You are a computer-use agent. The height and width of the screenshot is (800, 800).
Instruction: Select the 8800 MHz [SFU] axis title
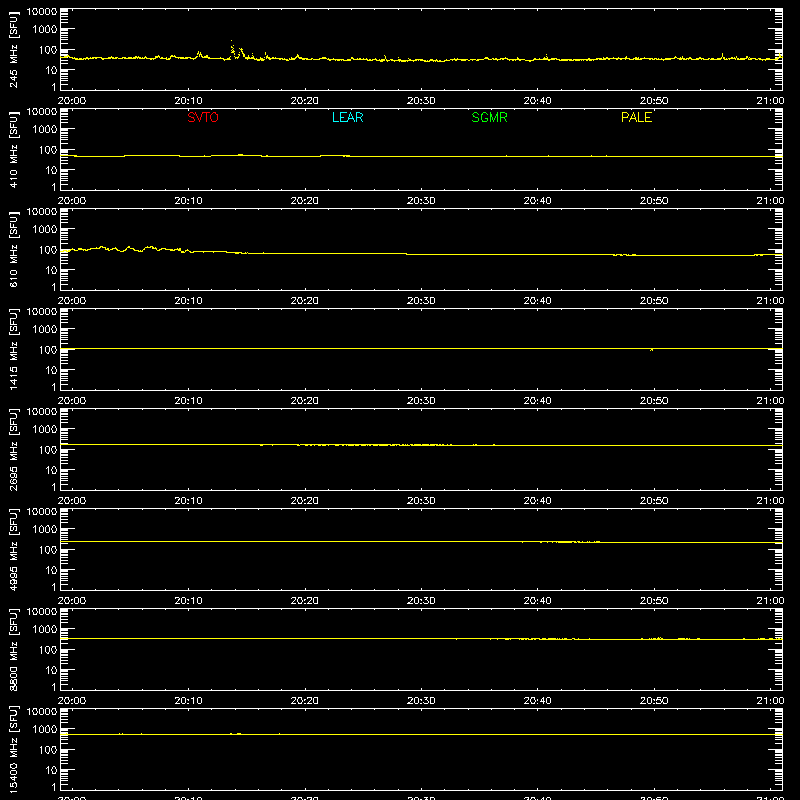(13, 649)
